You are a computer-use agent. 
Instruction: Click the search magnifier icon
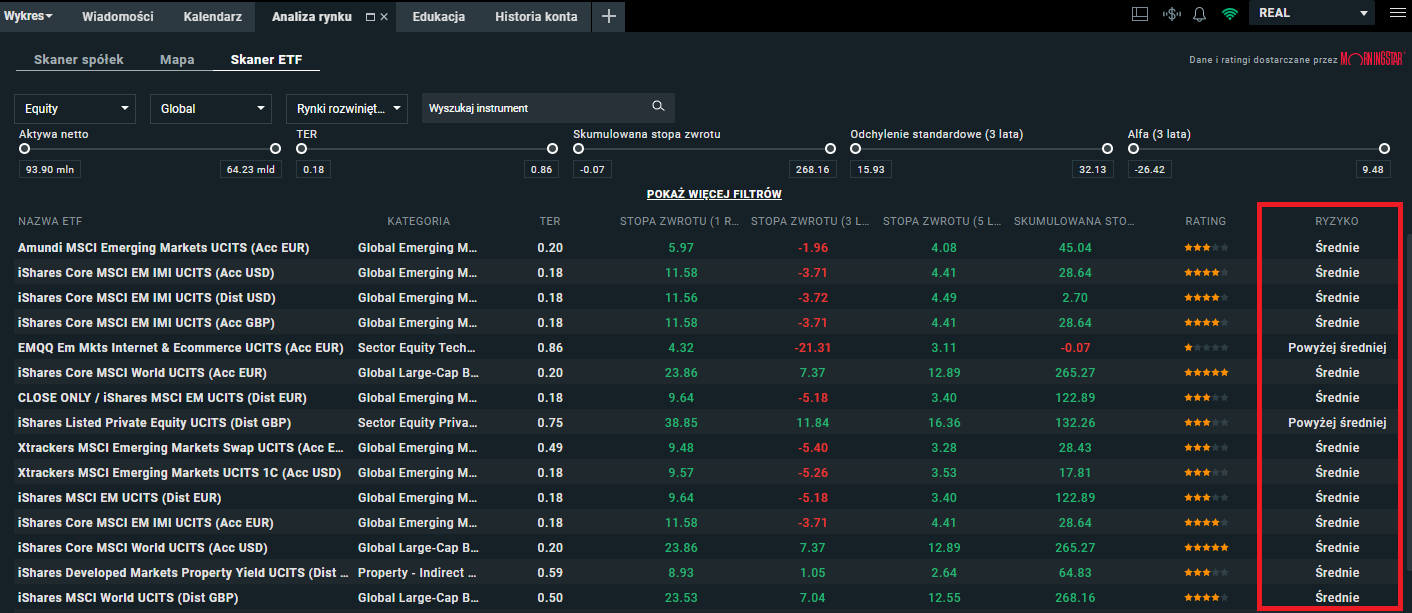658,106
